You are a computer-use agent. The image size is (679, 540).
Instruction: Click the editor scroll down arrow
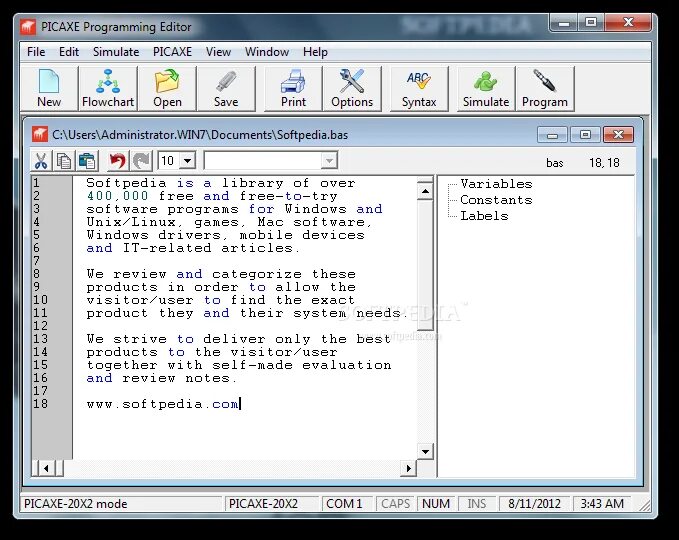425,452
